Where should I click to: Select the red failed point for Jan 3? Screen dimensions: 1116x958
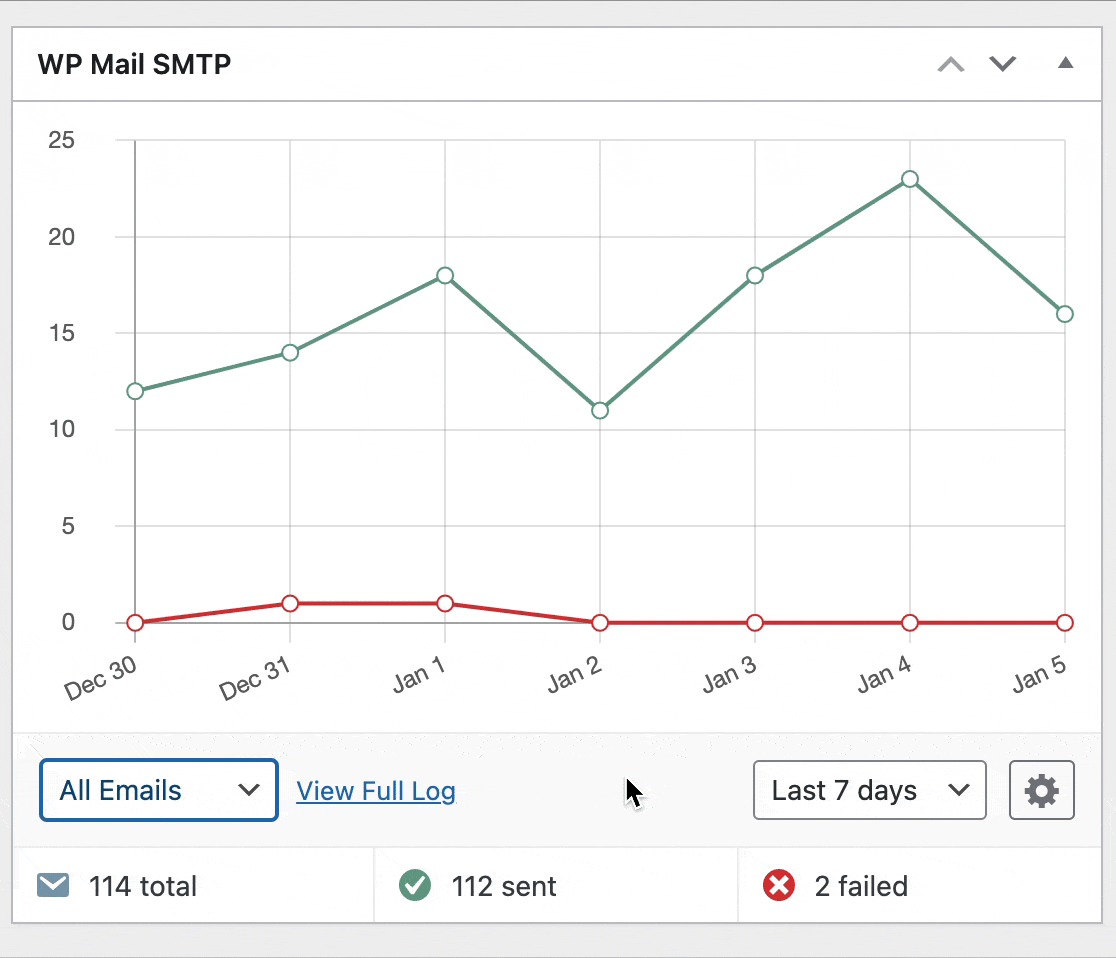(755, 623)
